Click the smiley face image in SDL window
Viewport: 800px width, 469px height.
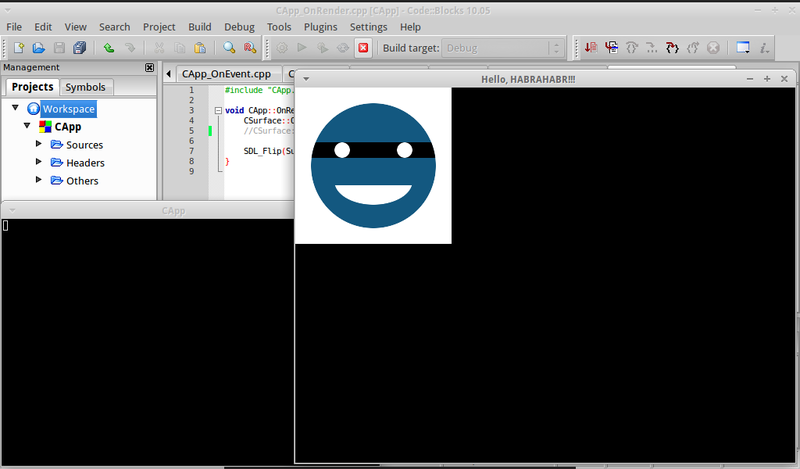point(373,165)
